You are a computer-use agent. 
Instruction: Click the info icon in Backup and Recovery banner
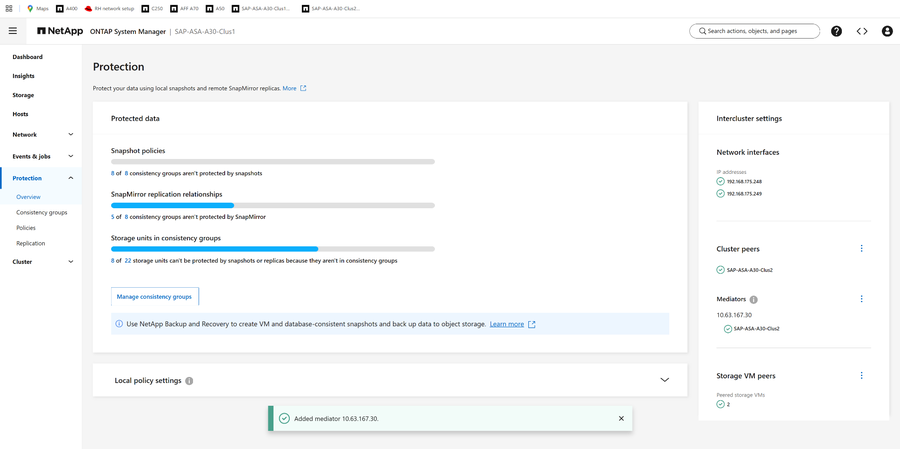(119, 324)
